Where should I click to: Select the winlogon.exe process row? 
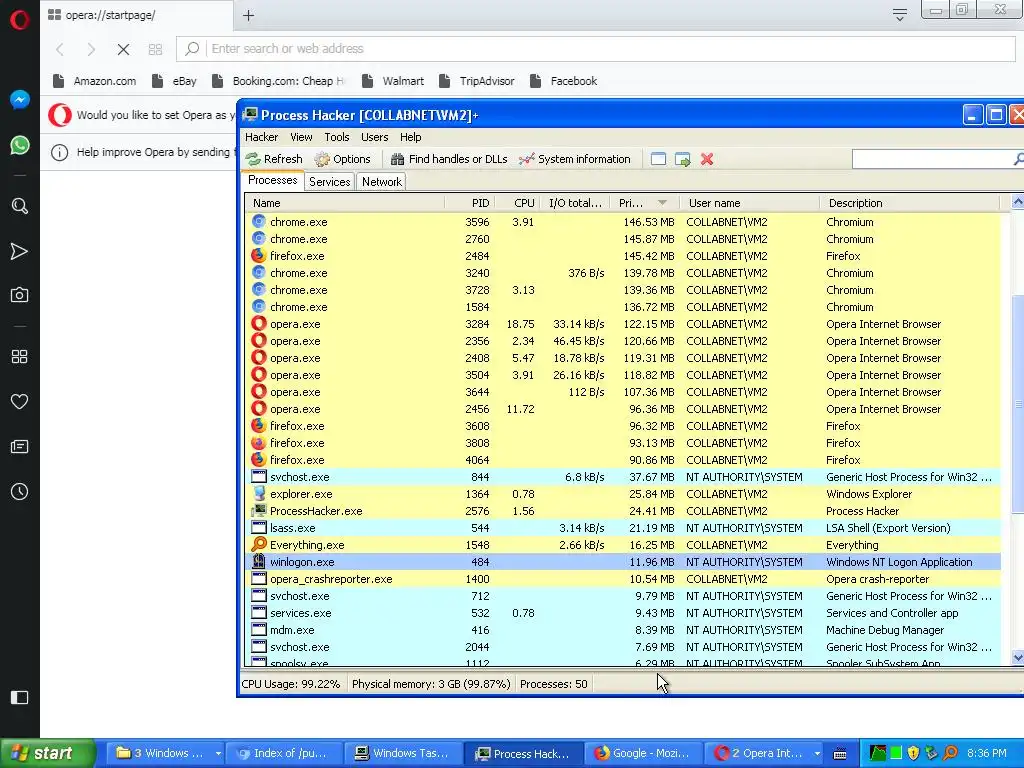623,562
